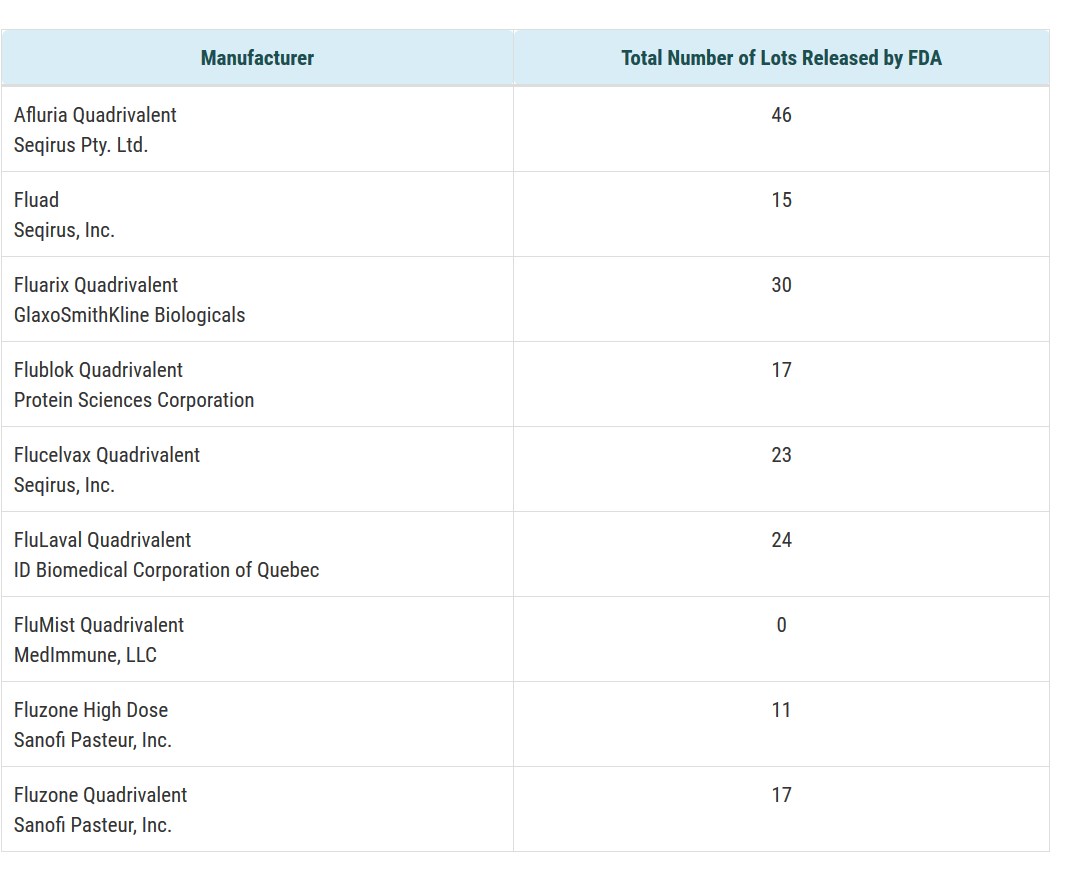
Task: Select the lot count 23 for Flucelvax
Action: (781, 455)
